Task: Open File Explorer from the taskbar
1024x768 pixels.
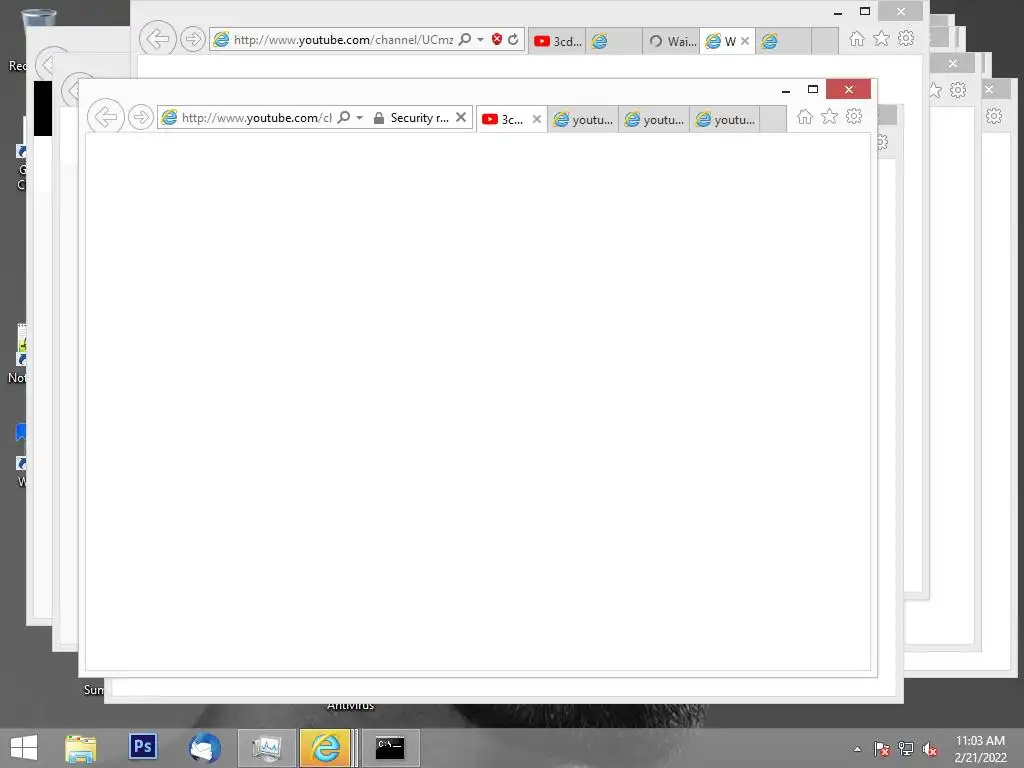Action: (81, 748)
